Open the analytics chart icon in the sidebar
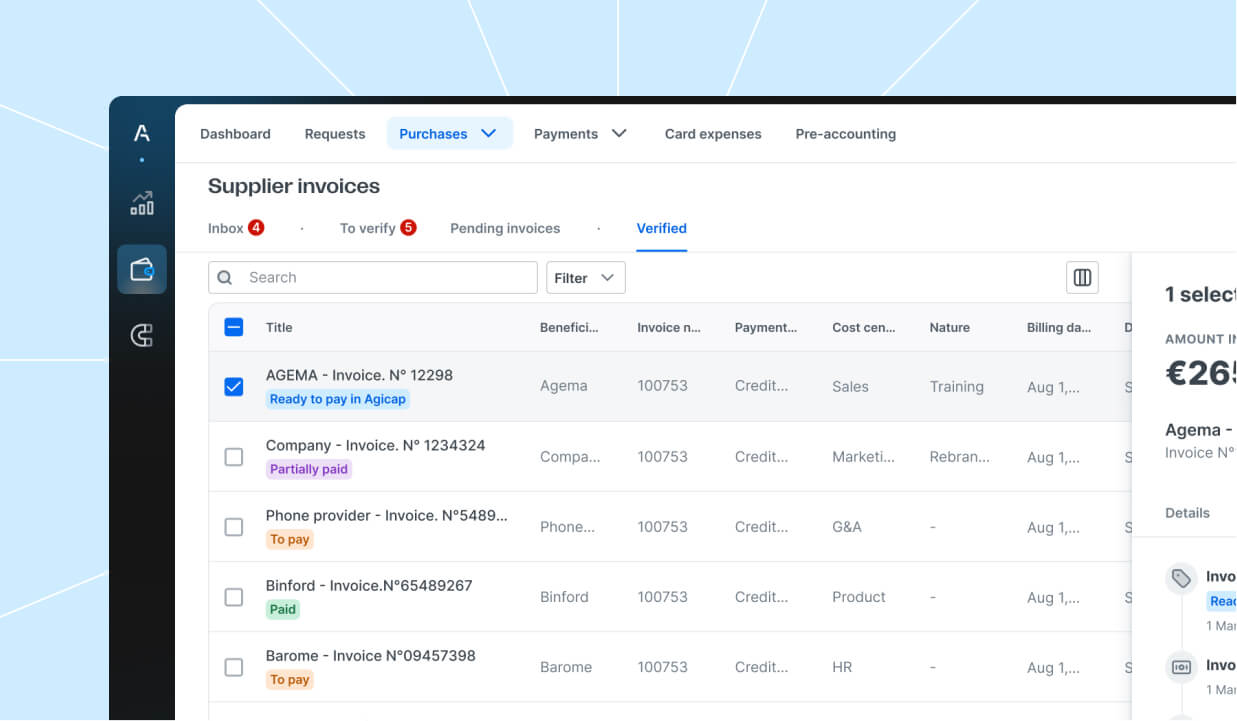The image size is (1237, 721). 142,203
